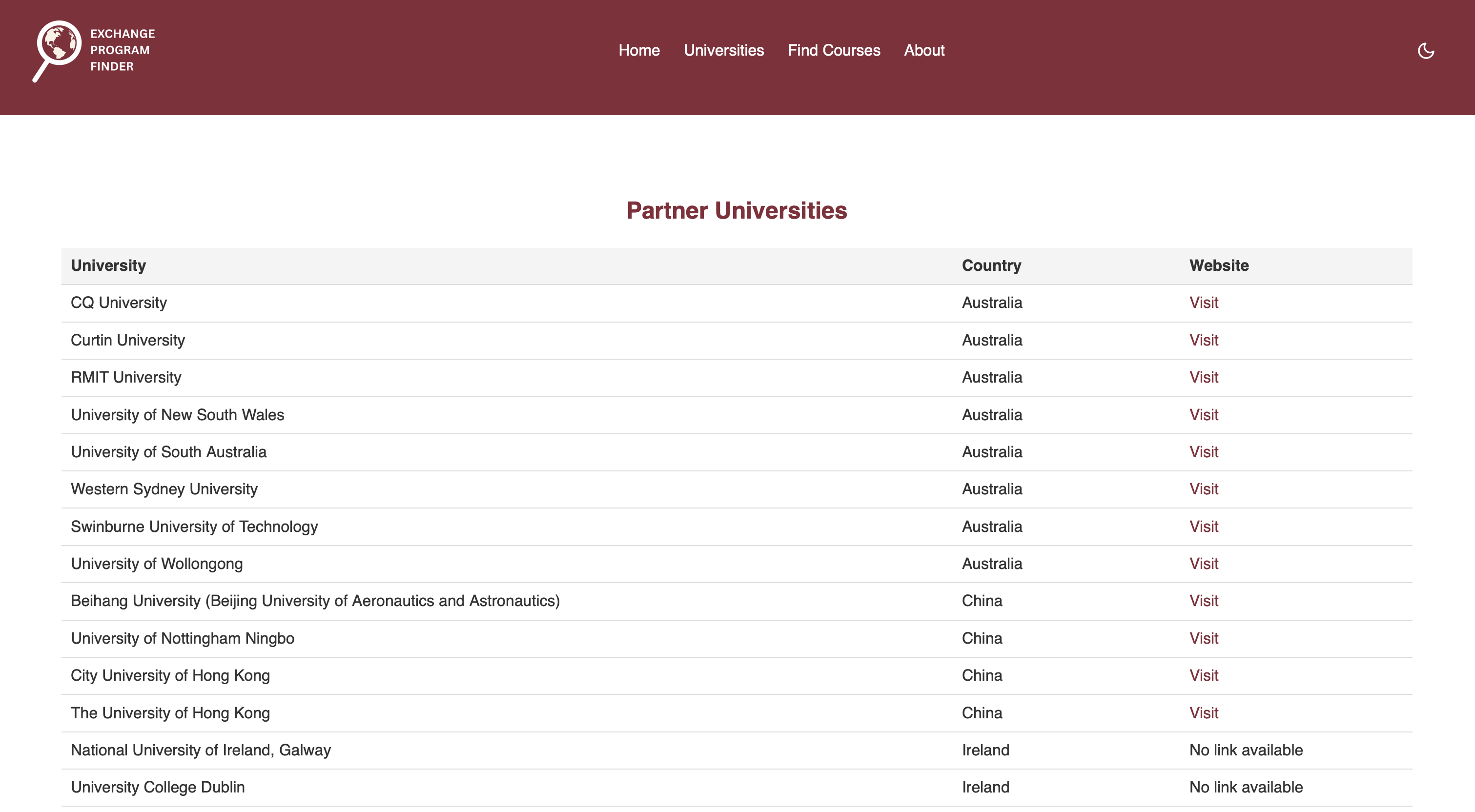Visit Swinburne University of Technology website
Screen dimensions: 1475x812
coord(1203,526)
